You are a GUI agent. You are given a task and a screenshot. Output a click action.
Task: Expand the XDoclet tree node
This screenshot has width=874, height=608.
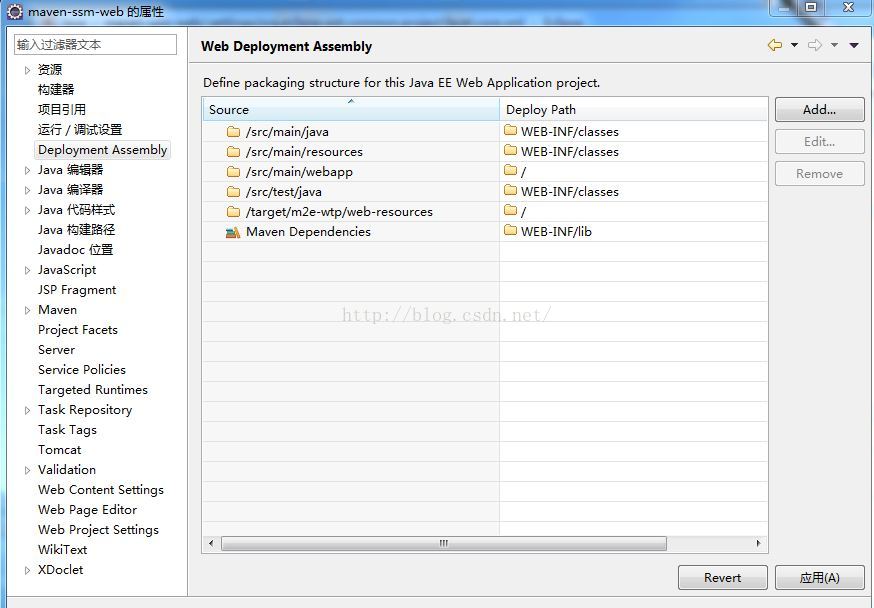(x=27, y=571)
